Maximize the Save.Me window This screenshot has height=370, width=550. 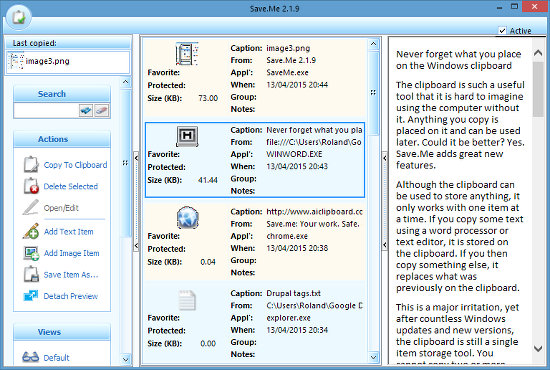[x=514, y=7]
